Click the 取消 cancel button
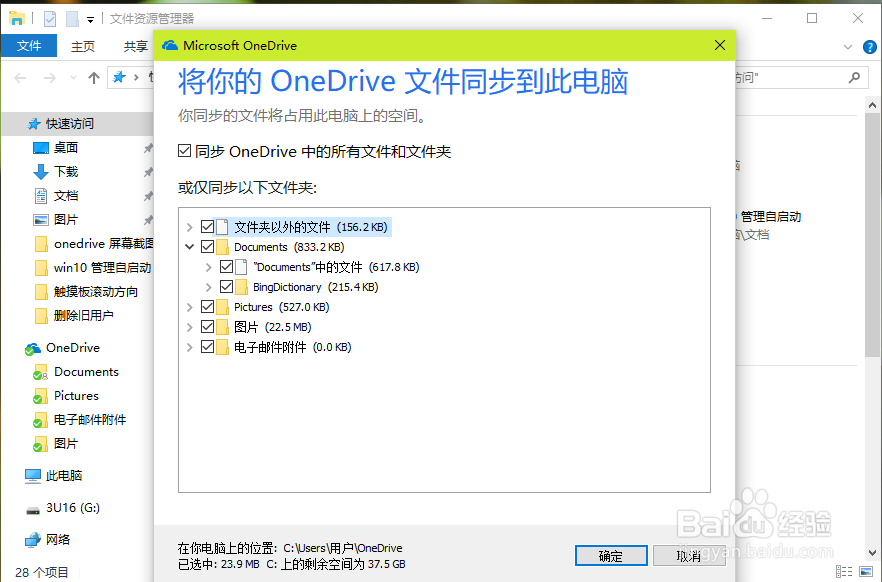 point(690,556)
